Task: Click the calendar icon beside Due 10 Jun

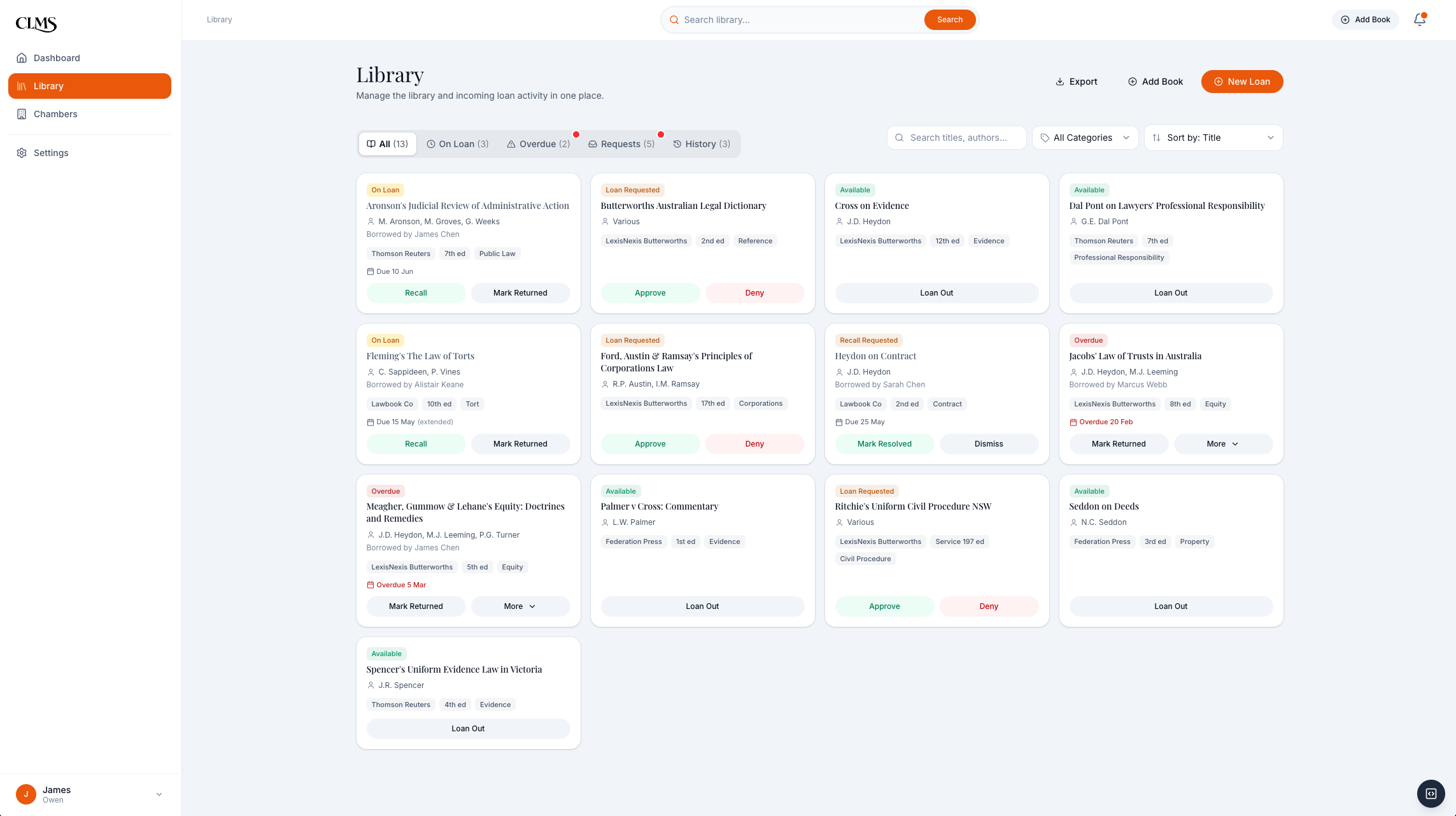Action: coord(371,271)
